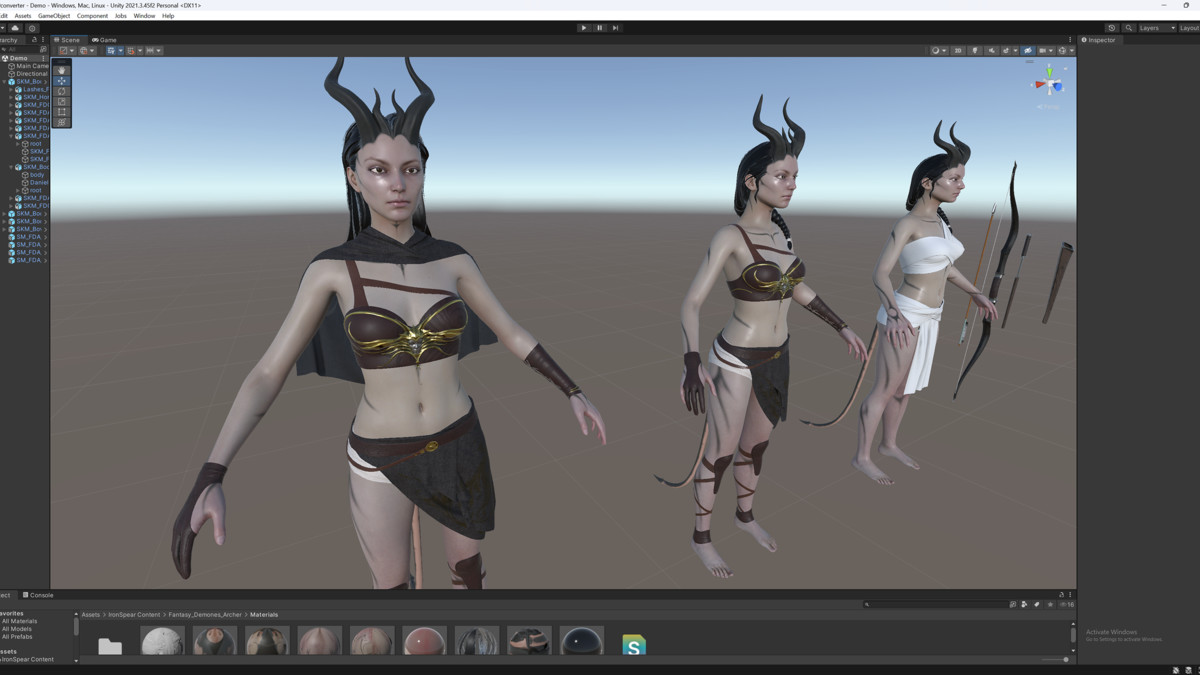Open the scene view search magnifier
Image resolution: width=1200 pixels, height=675 pixels.
[1129, 29]
